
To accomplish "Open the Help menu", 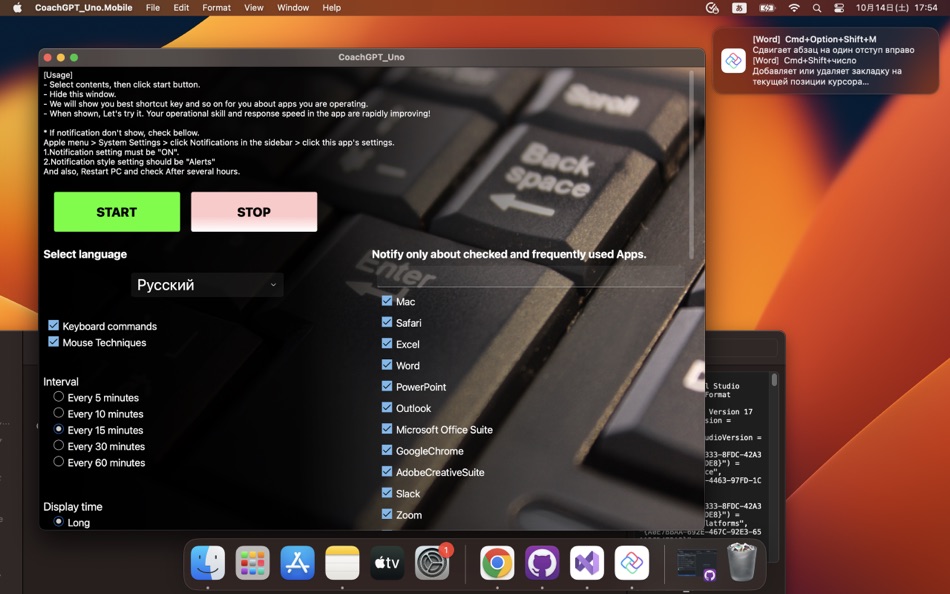I will [331, 8].
